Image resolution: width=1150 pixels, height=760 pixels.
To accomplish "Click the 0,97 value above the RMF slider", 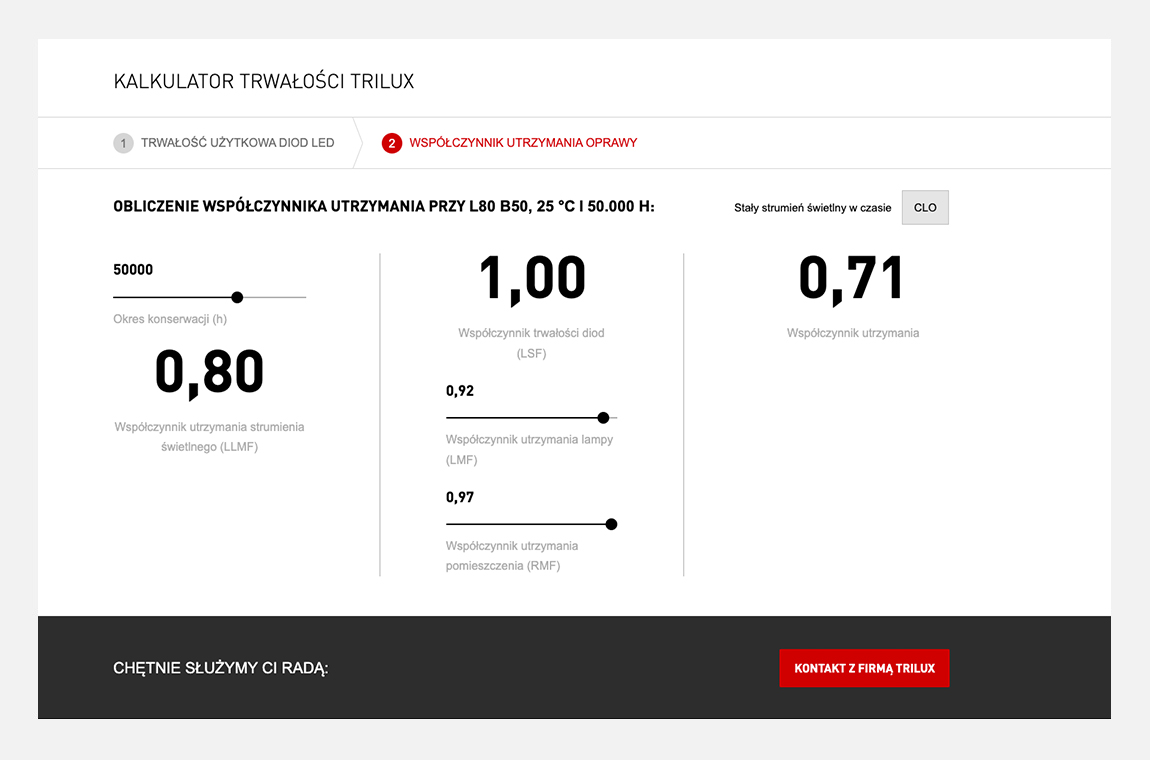I will click(460, 497).
